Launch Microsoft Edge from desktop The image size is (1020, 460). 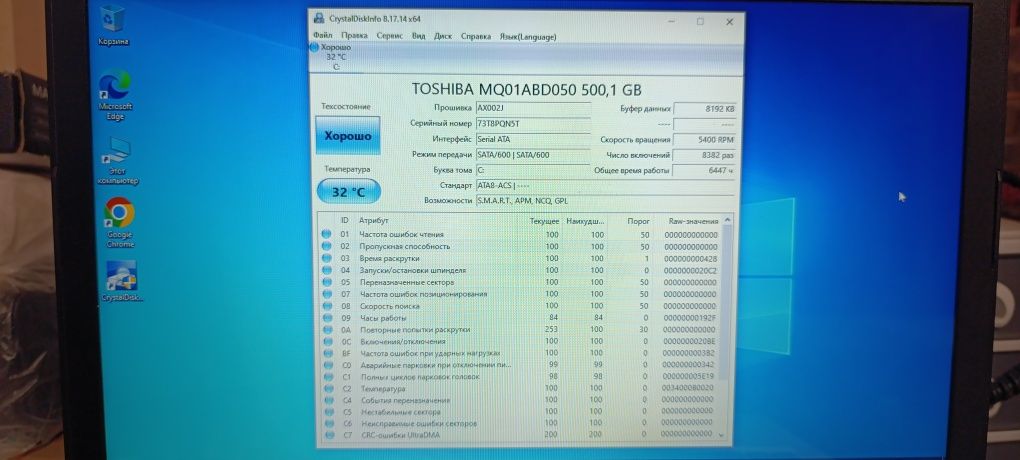(115, 95)
